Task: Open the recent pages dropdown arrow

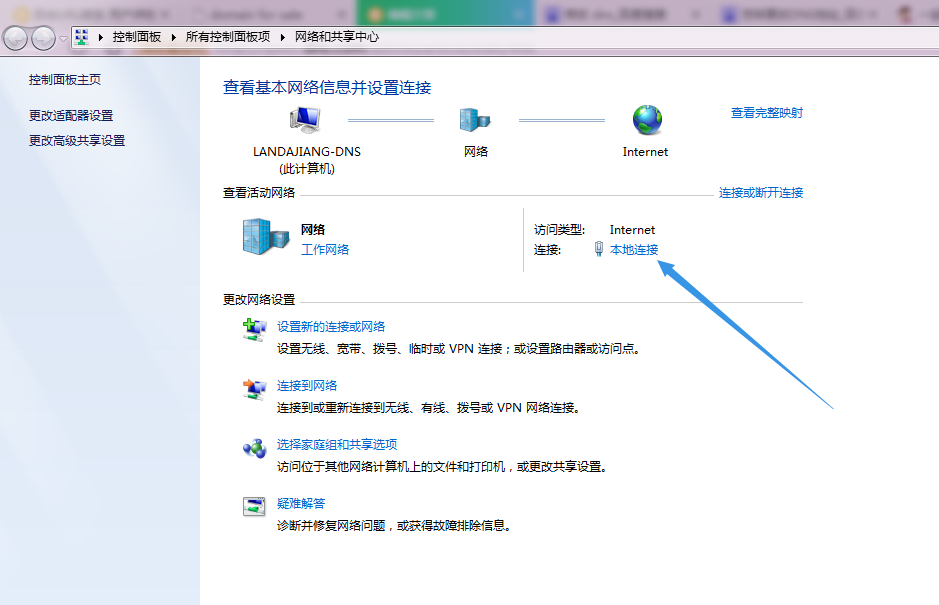Action: (63, 38)
